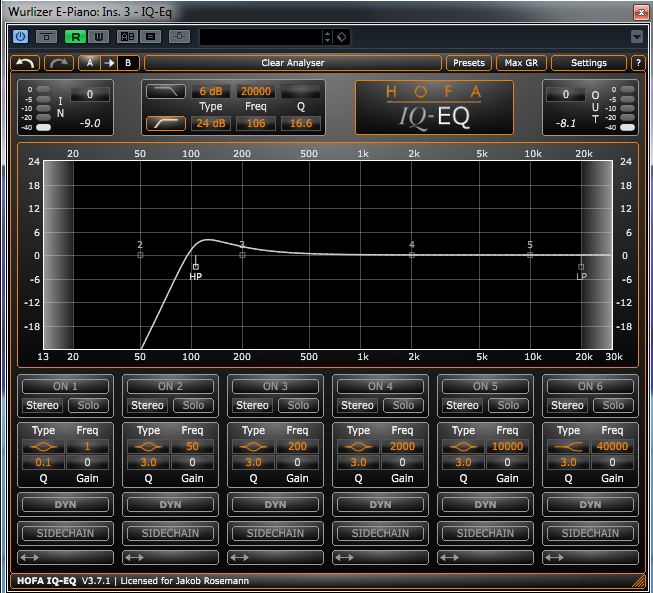Enable automation Read (R) button
The width and height of the screenshot is (653, 593).
(x=76, y=37)
